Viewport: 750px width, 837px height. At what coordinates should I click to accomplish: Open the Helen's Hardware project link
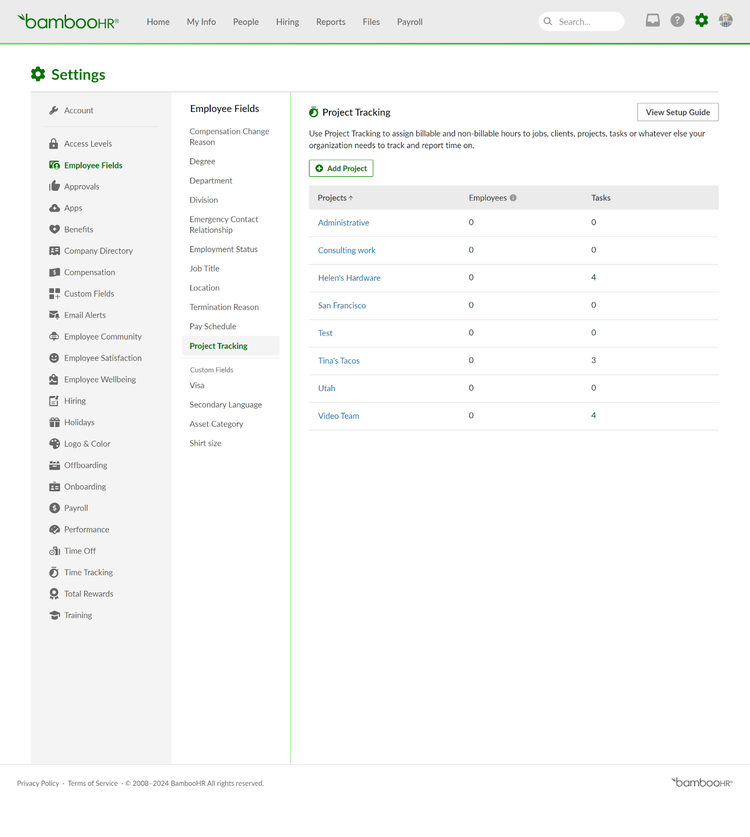[349, 278]
